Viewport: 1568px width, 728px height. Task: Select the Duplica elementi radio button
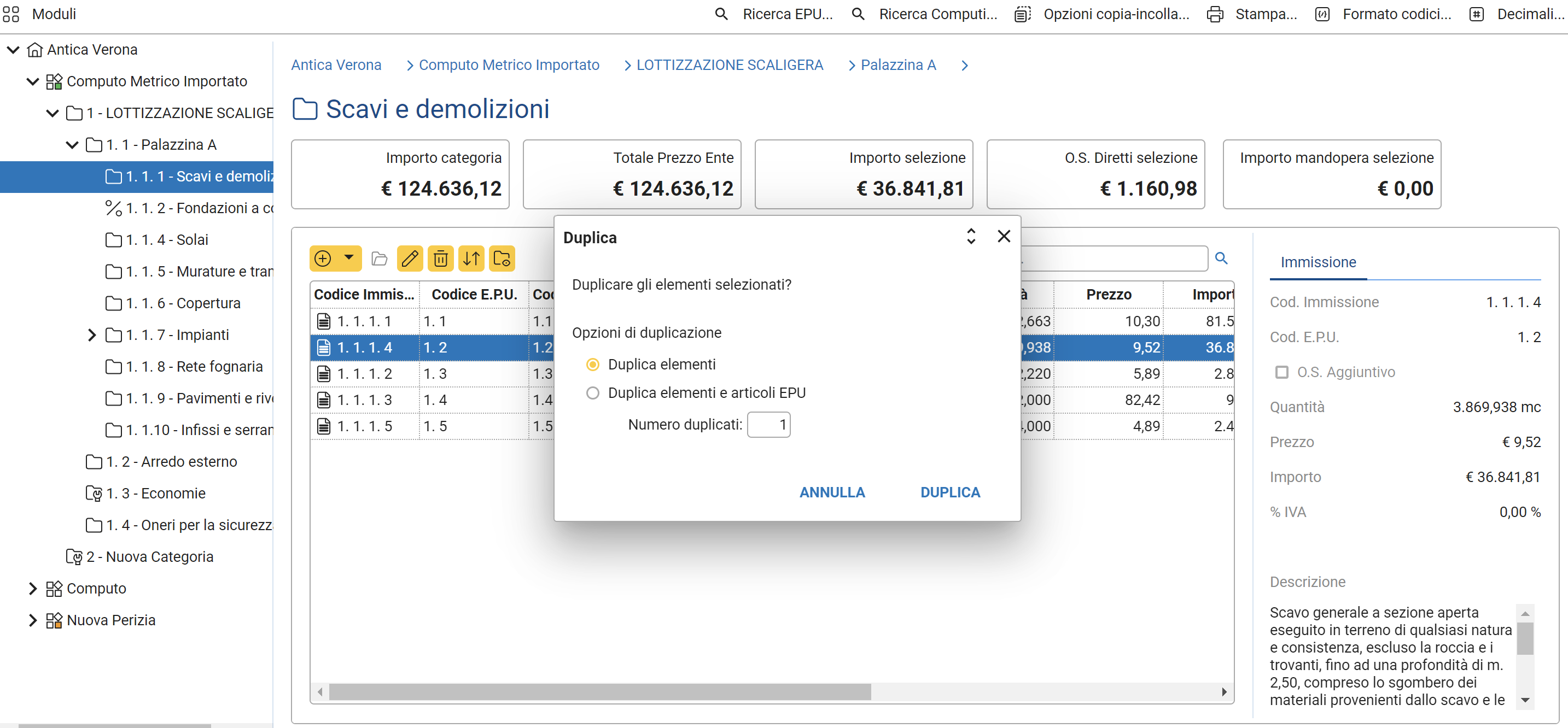point(592,365)
